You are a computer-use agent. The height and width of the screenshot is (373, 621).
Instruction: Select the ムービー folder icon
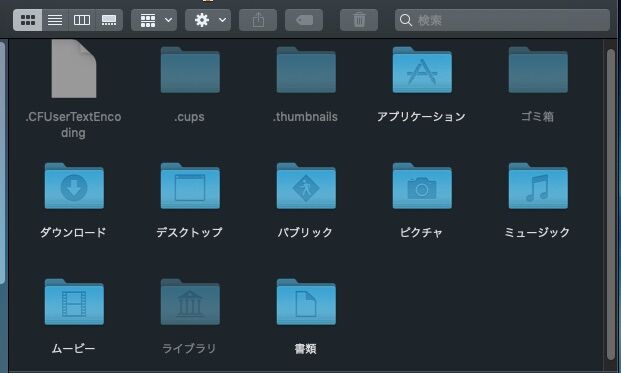(x=74, y=302)
